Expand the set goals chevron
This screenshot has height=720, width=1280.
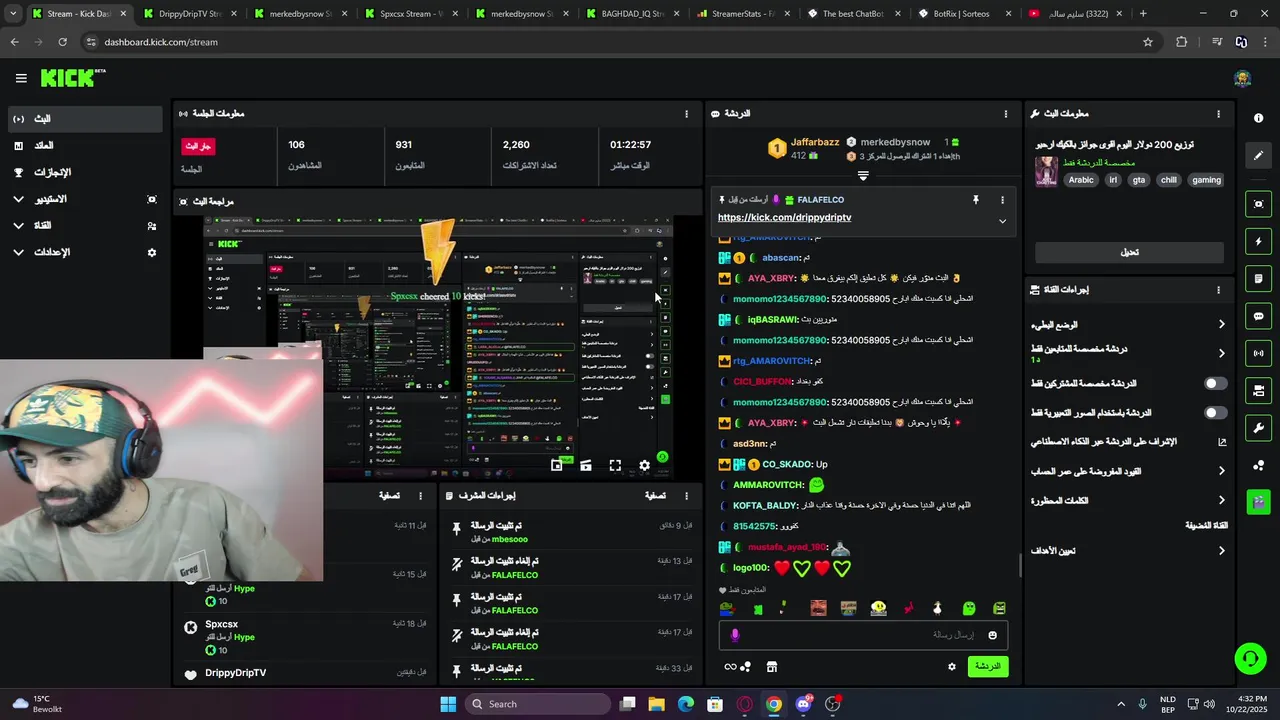1221,551
